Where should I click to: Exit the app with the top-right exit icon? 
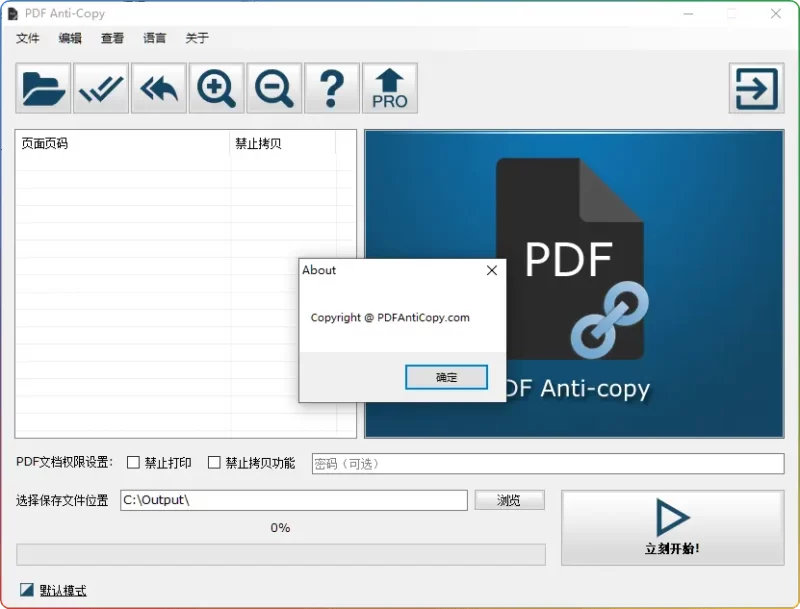pyautogui.click(x=756, y=88)
